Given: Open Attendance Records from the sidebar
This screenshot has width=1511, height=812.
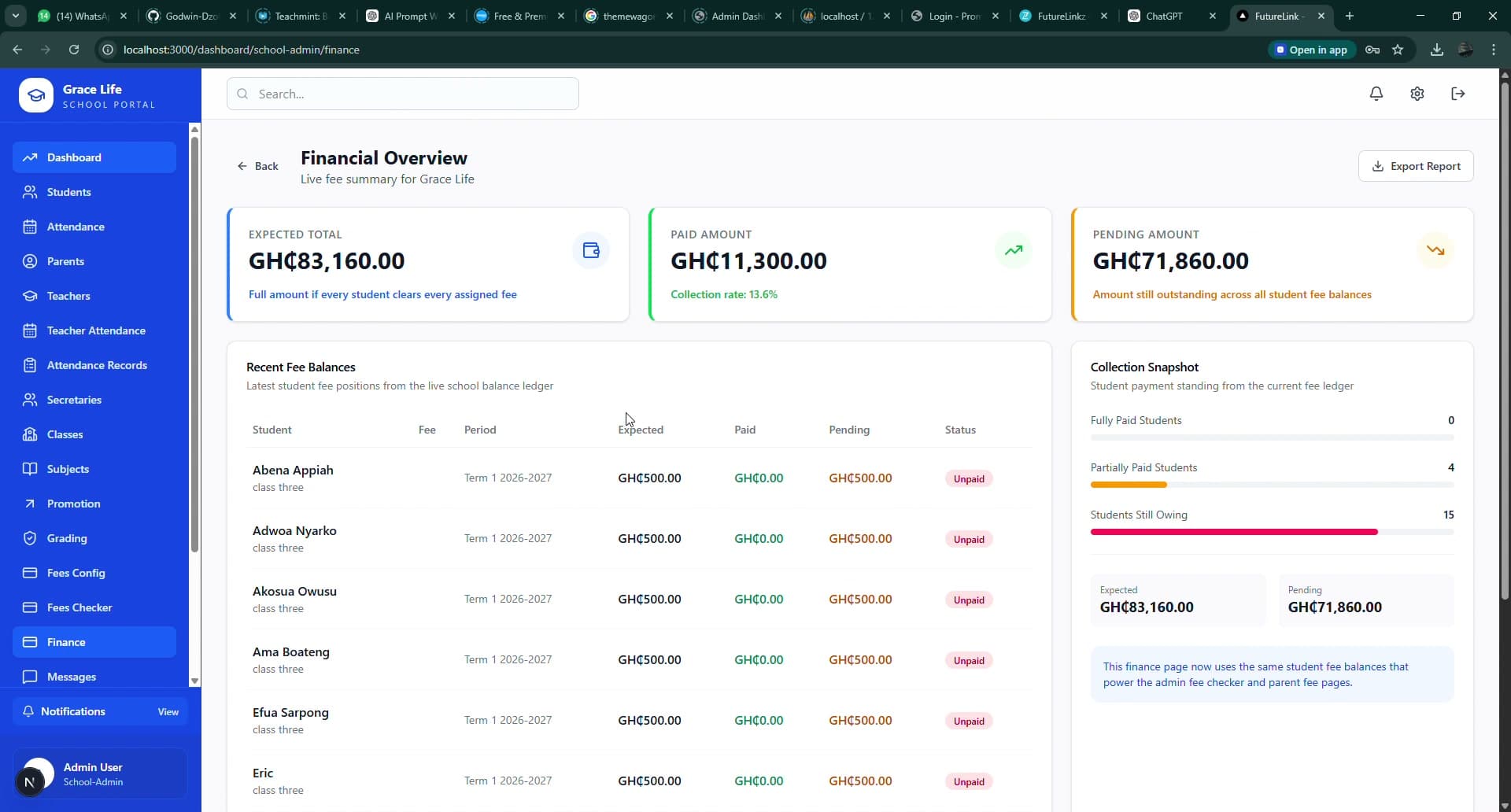Looking at the screenshot, I should point(87,365).
